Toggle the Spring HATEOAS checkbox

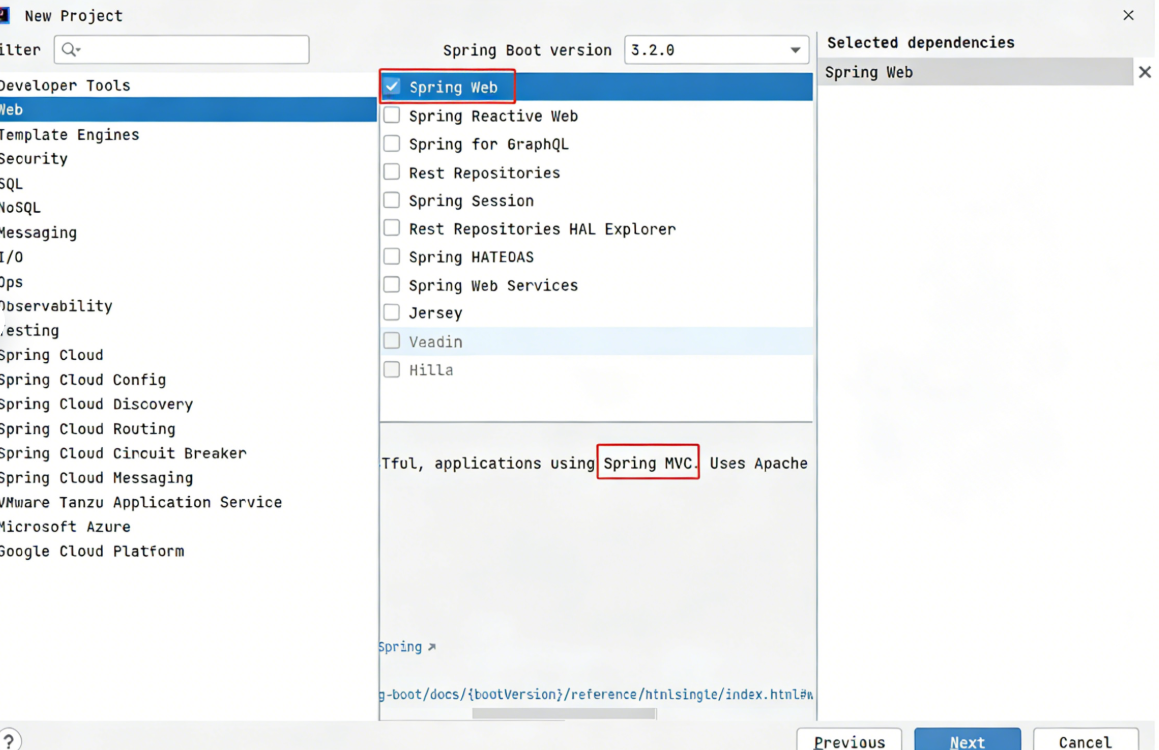click(392, 256)
